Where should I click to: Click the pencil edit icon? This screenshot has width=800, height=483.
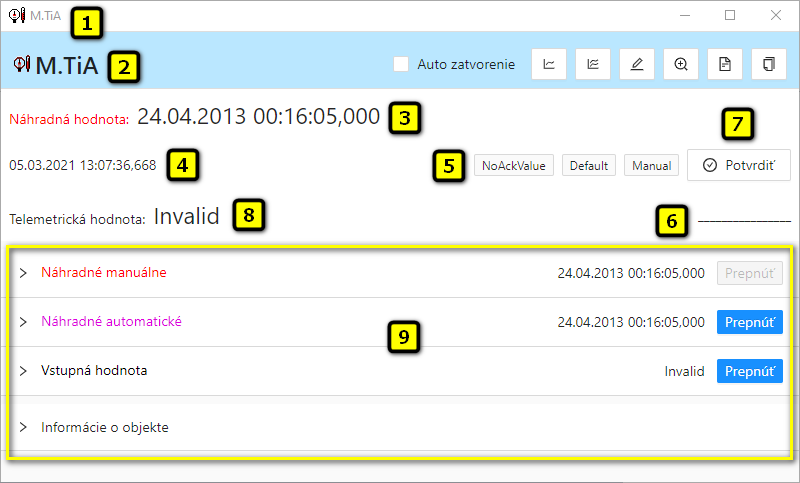[637, 64]
